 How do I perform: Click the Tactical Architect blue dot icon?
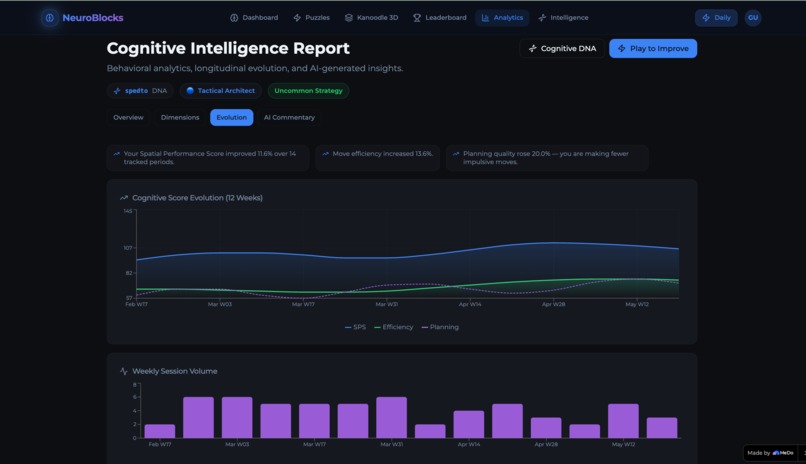point(190,90)
